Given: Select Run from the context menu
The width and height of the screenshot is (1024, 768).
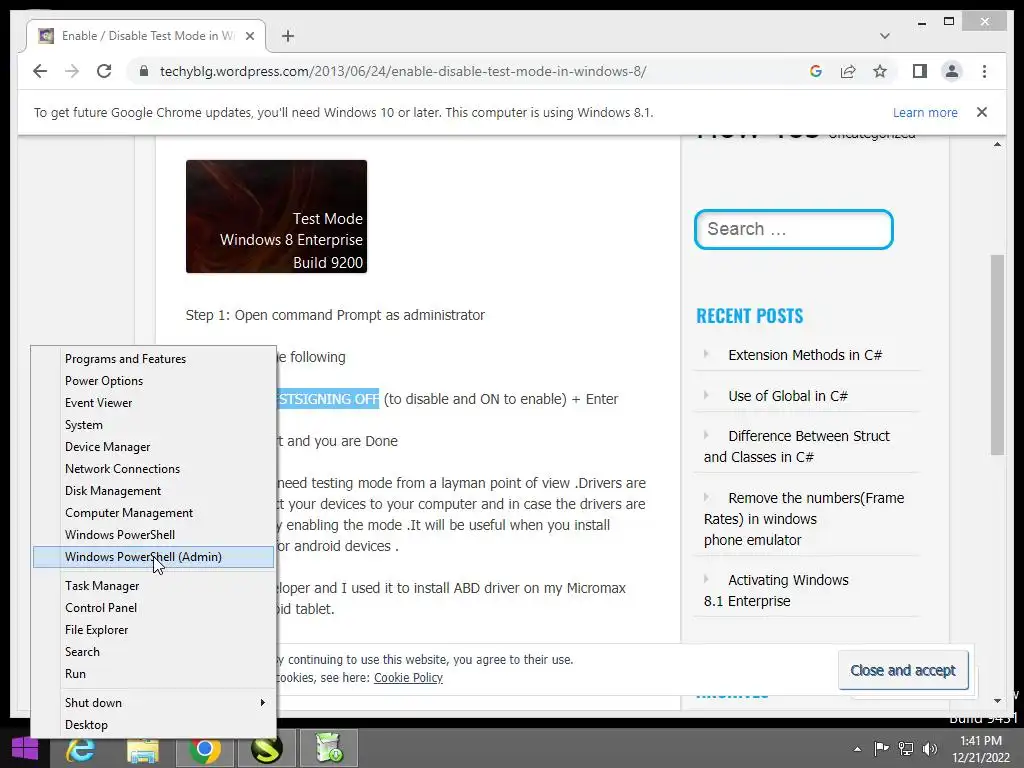Looking at the screenshot, I should tap(153, 674).
